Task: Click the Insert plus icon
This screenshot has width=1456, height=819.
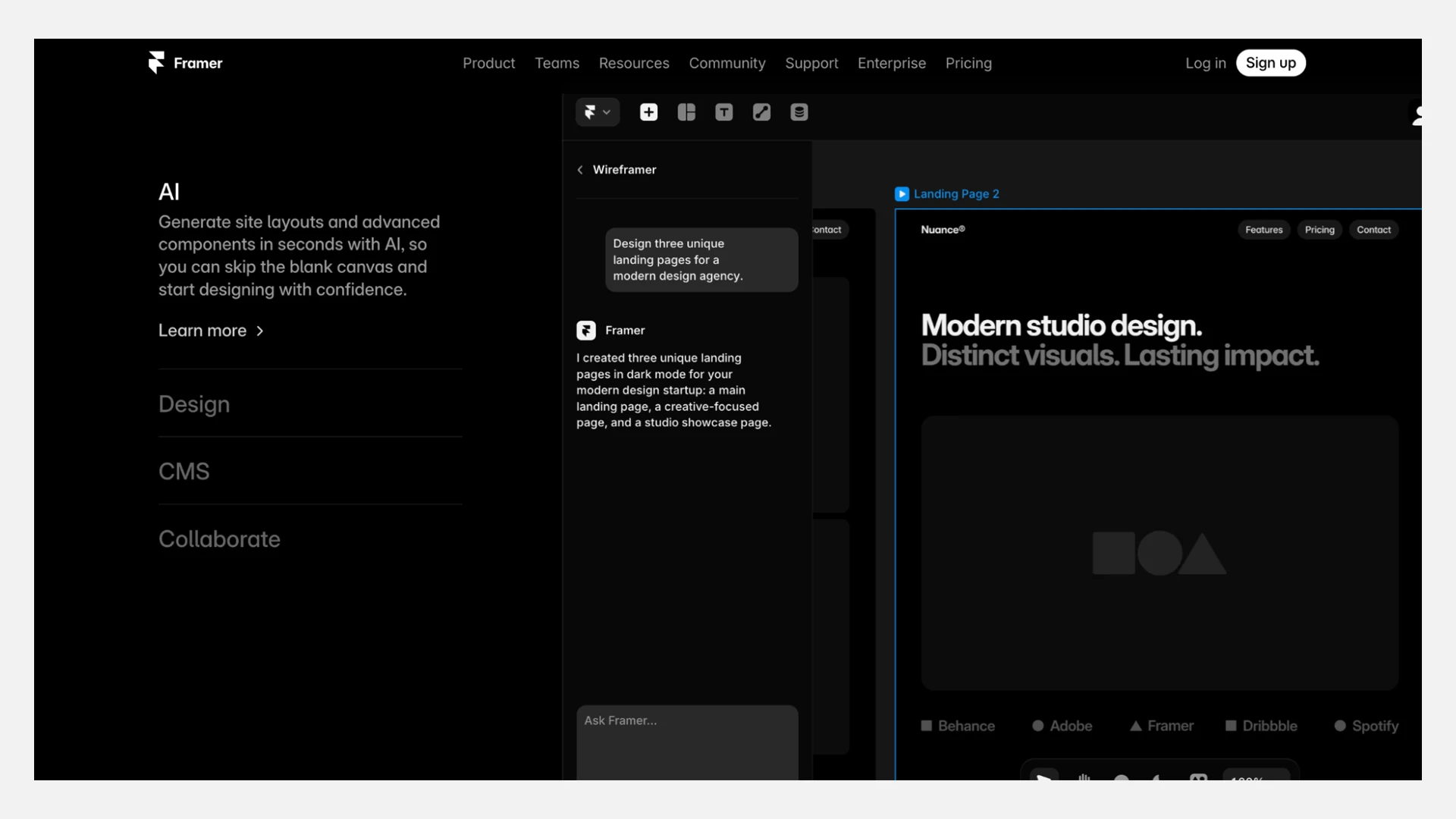Action: point(648,112)
